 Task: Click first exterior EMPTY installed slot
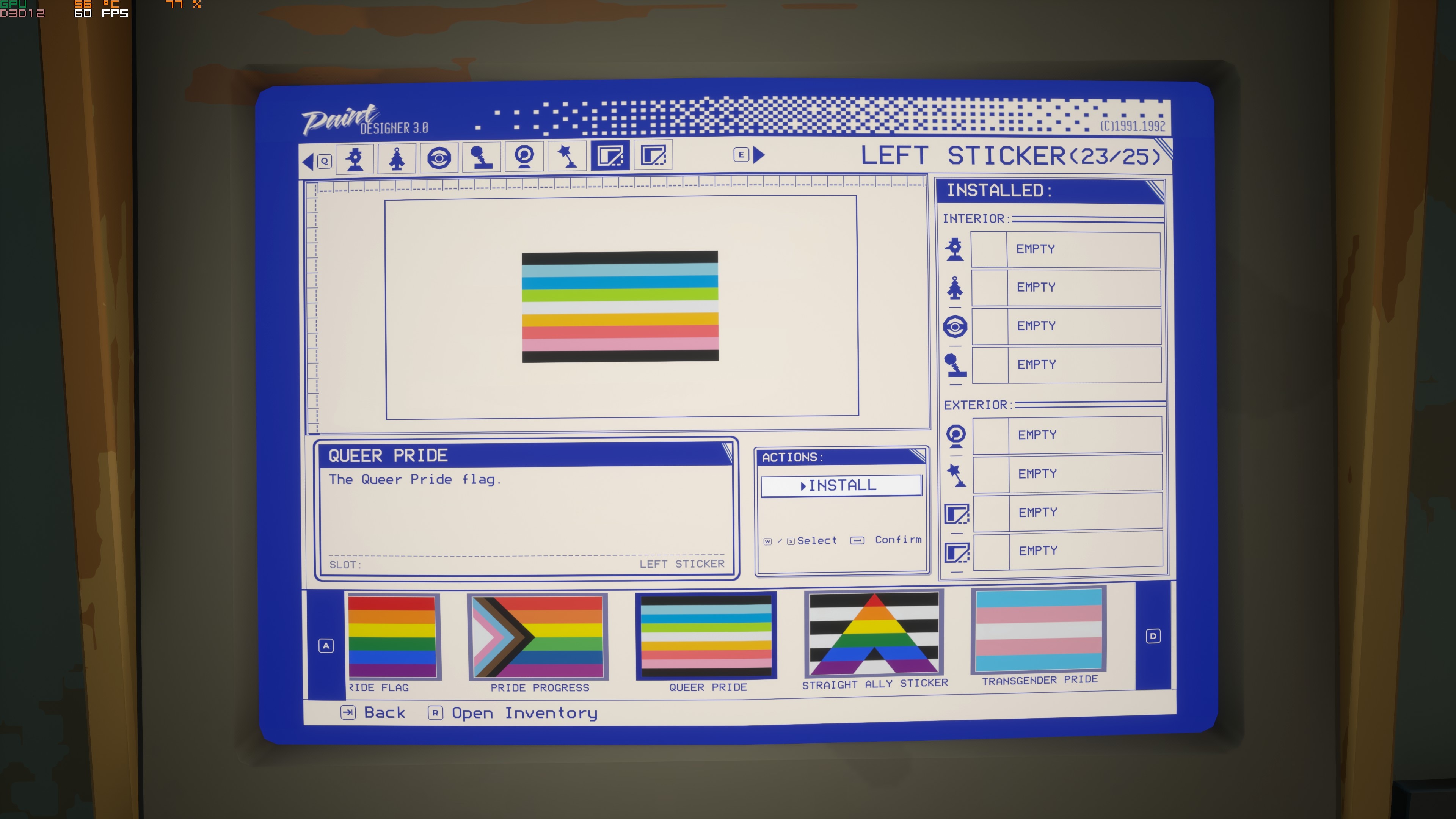1067,435
